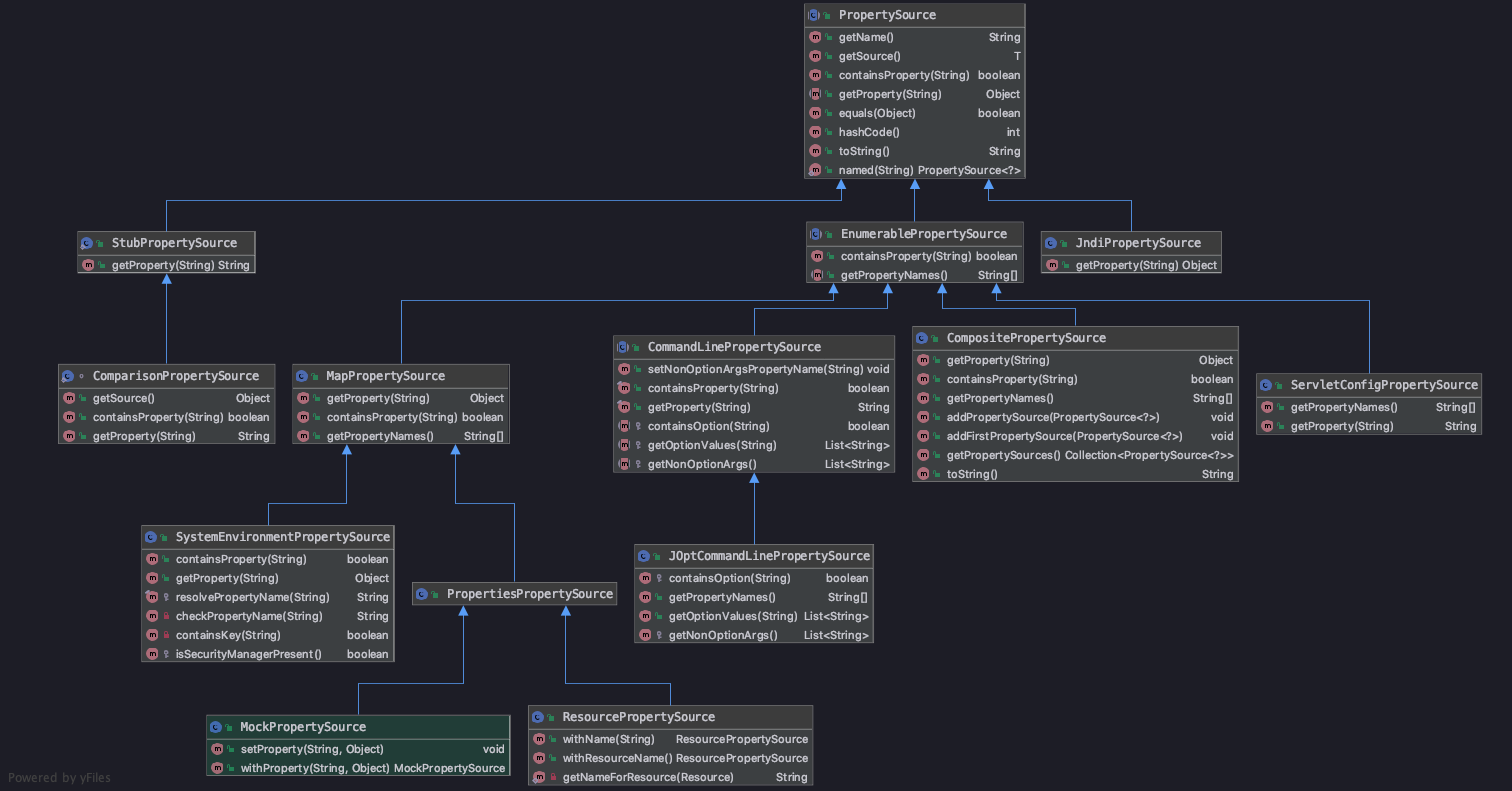Click the JndiPropertySource class icon

(x=1051, y=243)
